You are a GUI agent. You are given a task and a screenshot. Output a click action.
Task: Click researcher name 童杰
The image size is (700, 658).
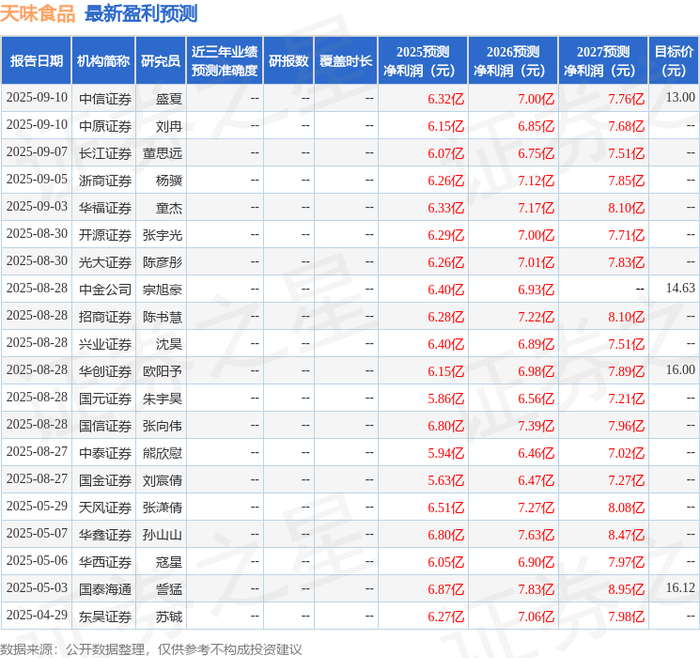[169, 208]
